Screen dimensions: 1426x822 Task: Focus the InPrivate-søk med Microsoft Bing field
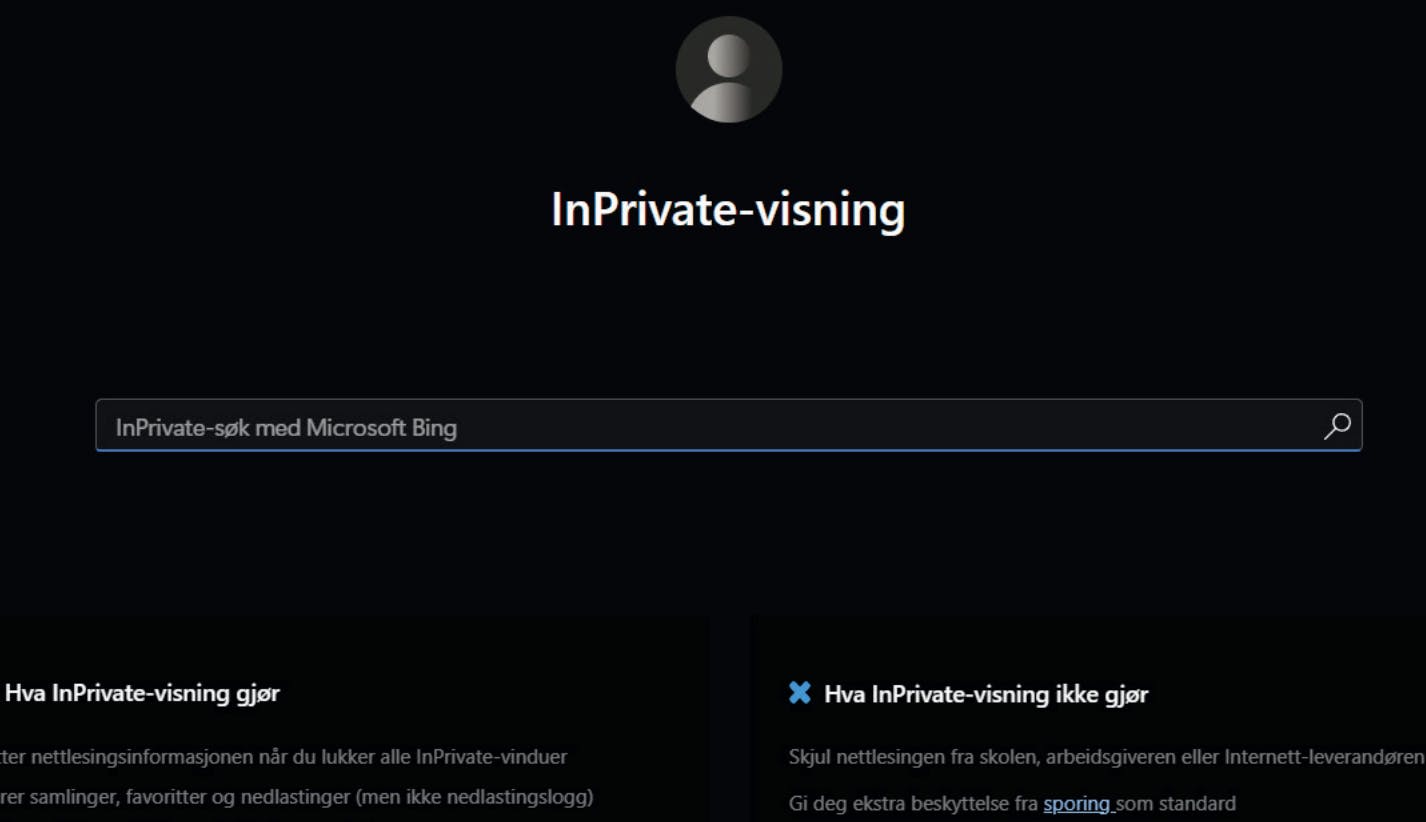728,426
